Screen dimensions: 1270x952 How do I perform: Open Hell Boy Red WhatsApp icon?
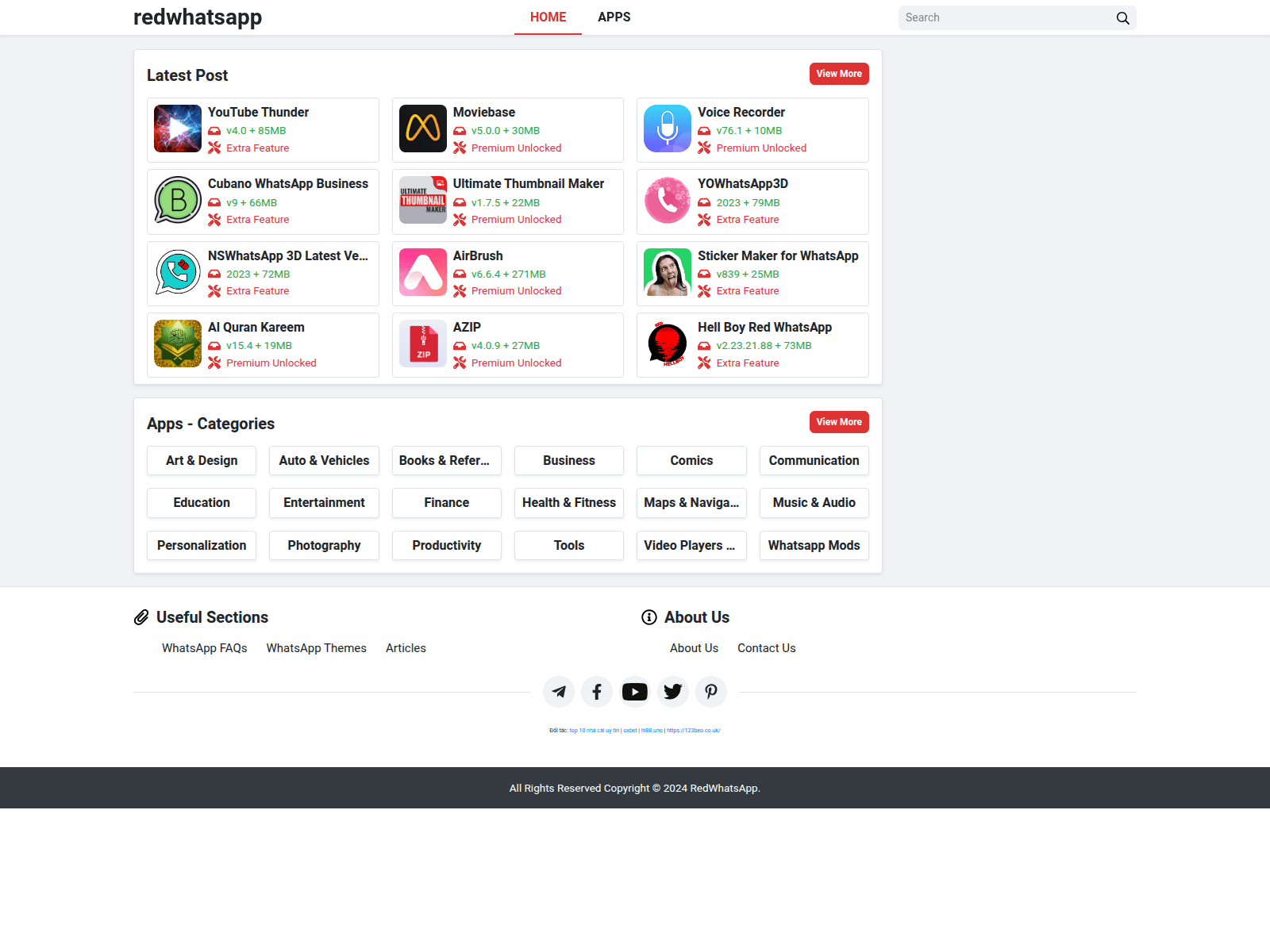668,344
